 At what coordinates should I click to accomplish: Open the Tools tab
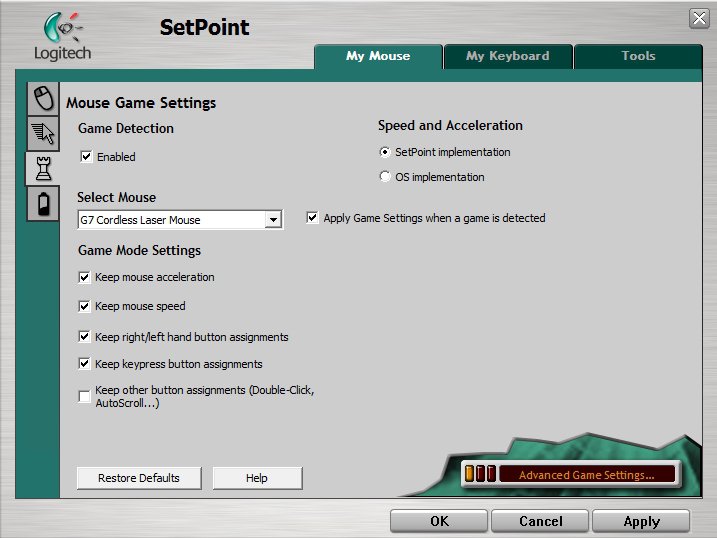[x=638, y=56]
